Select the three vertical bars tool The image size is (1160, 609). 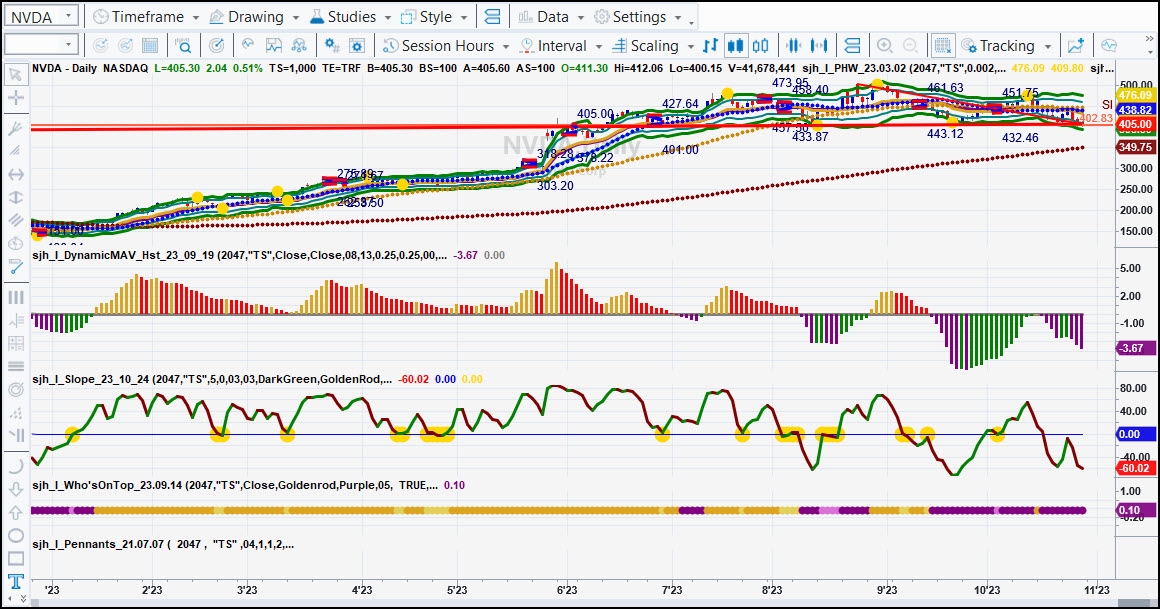click(15, 297)
